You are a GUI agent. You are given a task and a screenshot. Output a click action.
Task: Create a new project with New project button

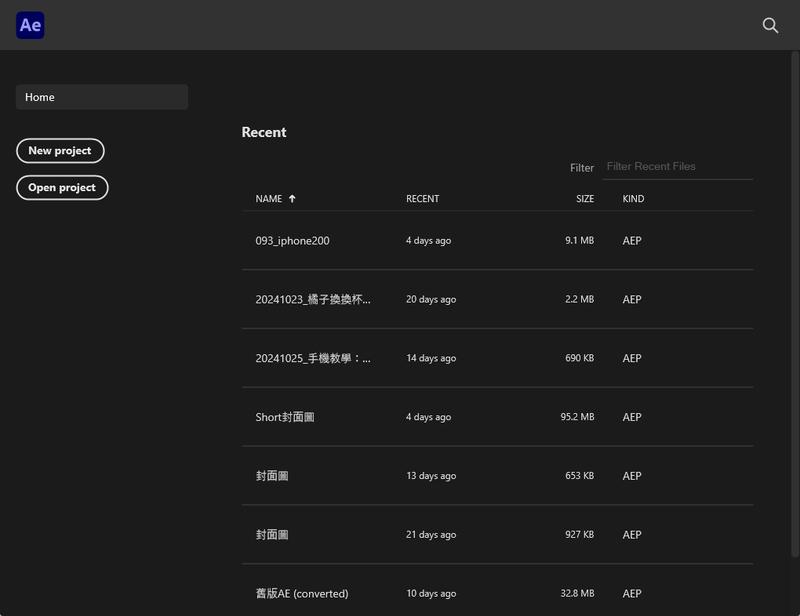pyautogui.click(x=60, y=151)
